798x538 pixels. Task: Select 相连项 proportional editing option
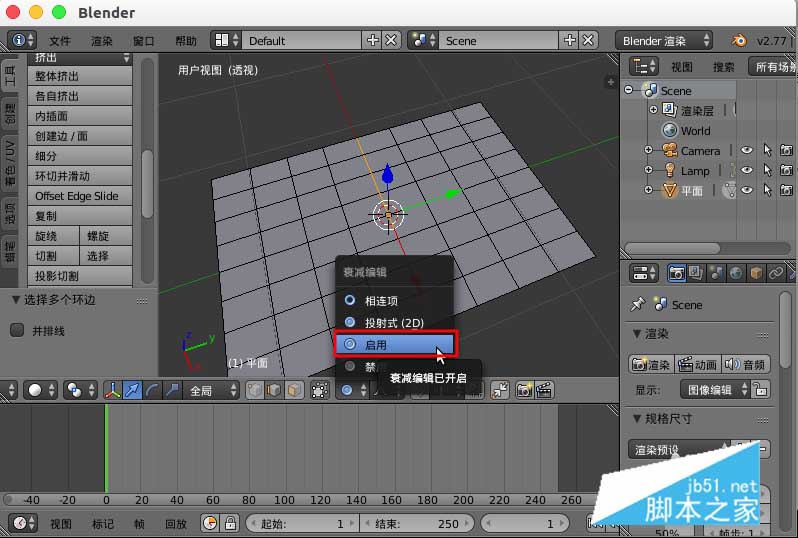coord(394,301)
